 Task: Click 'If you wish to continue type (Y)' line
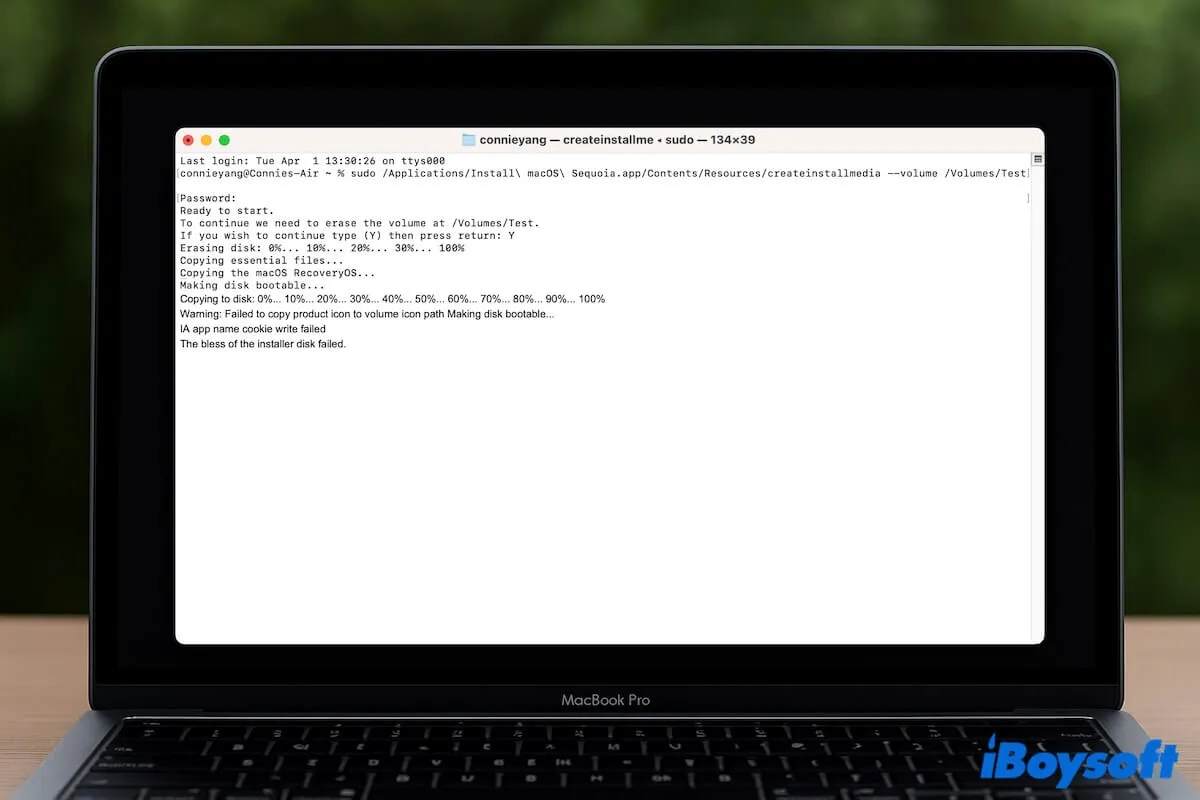click(348, 236)
